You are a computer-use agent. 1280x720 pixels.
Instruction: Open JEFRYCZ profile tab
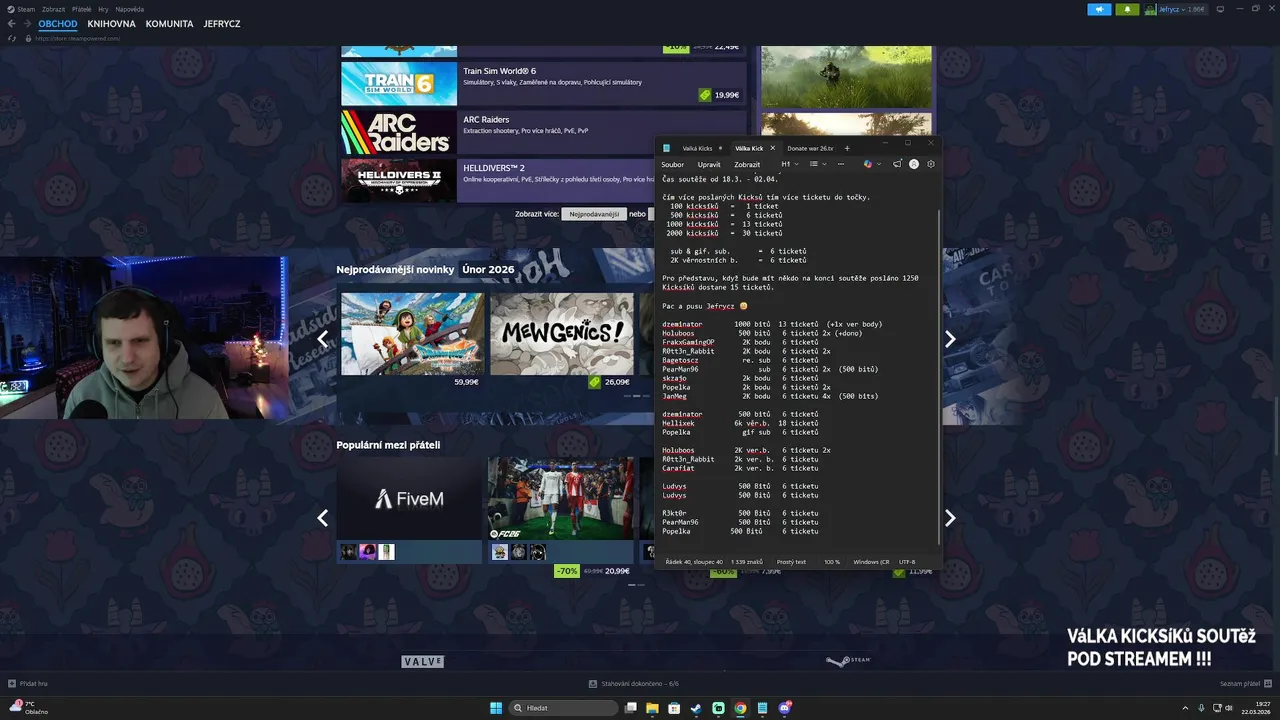coord(221,23)
